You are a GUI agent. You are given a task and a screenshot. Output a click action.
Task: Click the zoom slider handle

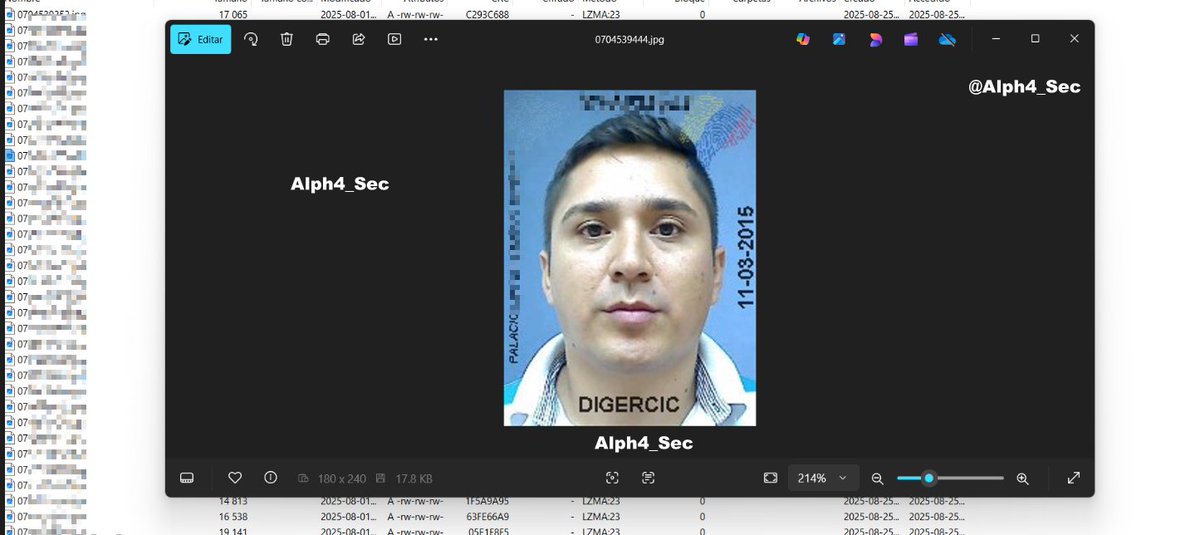(x=929, y=478)
